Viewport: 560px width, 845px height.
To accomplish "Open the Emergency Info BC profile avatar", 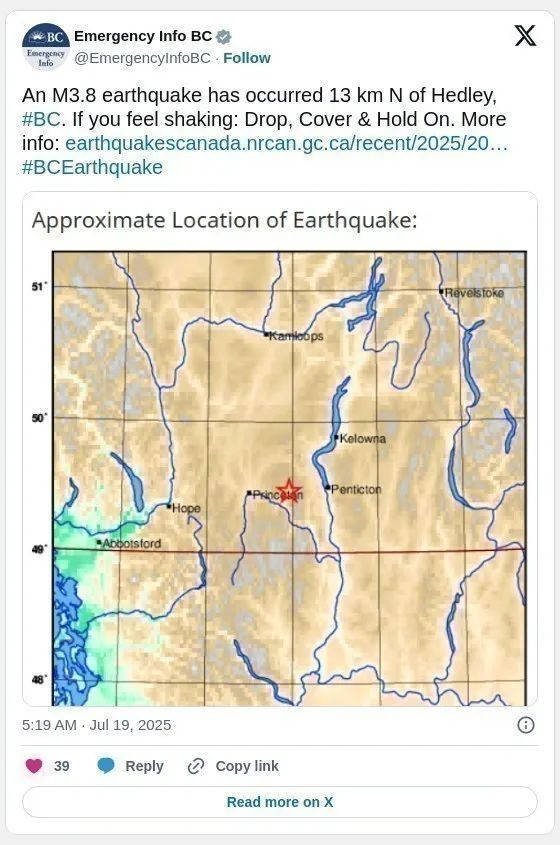I will 46,47.
